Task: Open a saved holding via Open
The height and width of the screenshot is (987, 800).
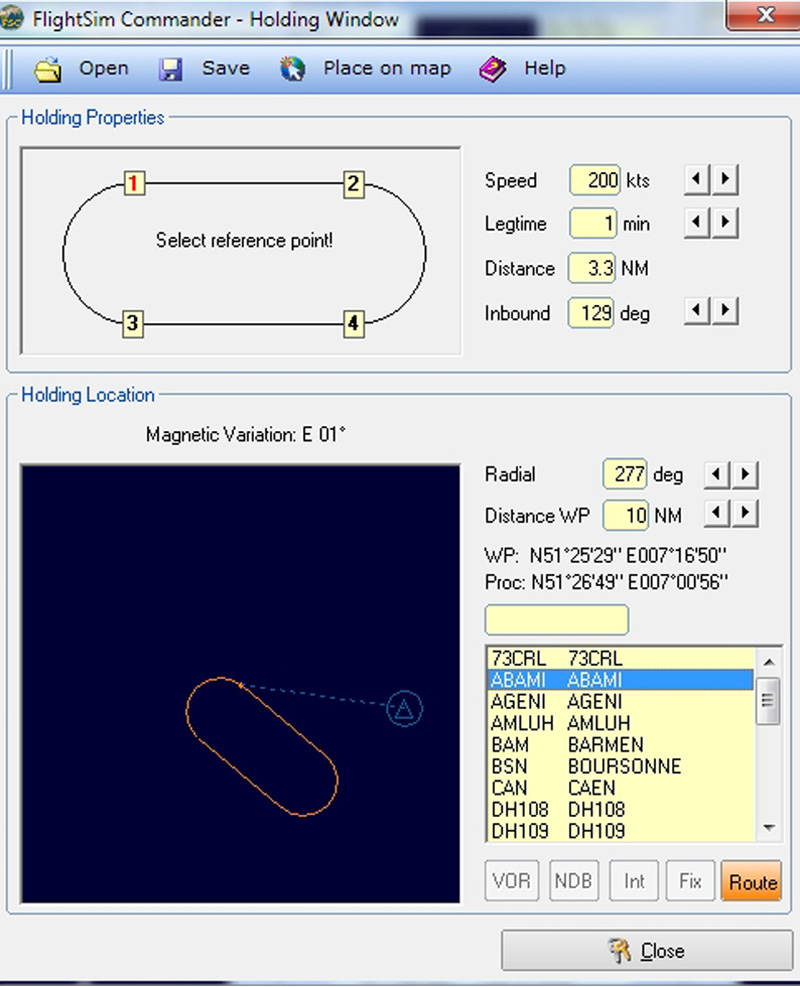Action: [x=103, y=68]
